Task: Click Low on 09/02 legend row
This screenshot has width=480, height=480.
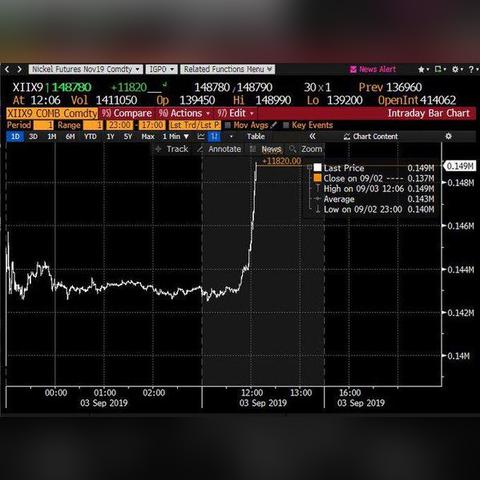Action: click(374, 209)
